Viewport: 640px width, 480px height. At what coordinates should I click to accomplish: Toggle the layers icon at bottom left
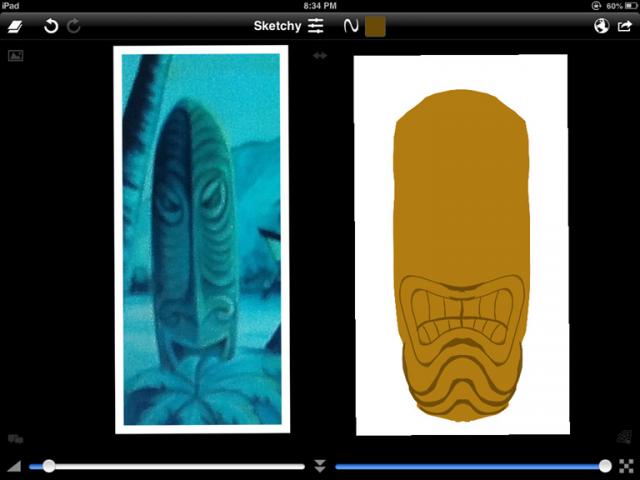16,438
